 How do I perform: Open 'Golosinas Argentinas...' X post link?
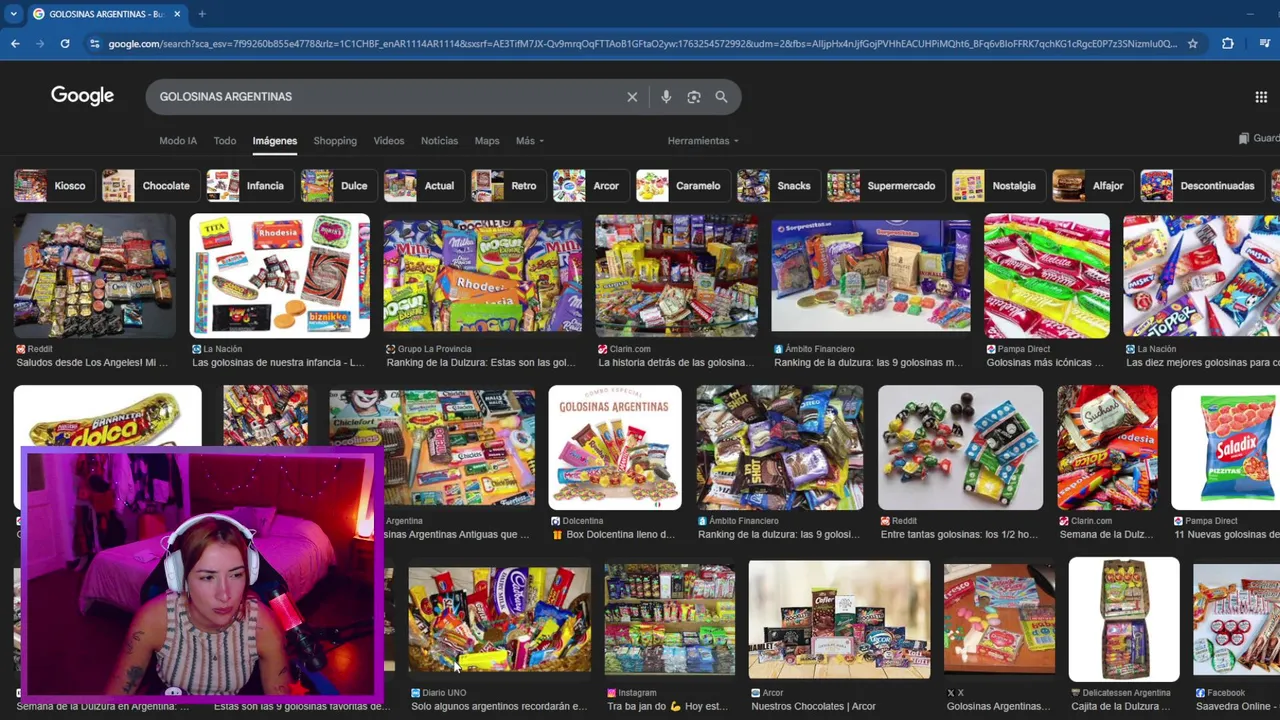coord(998,707)
